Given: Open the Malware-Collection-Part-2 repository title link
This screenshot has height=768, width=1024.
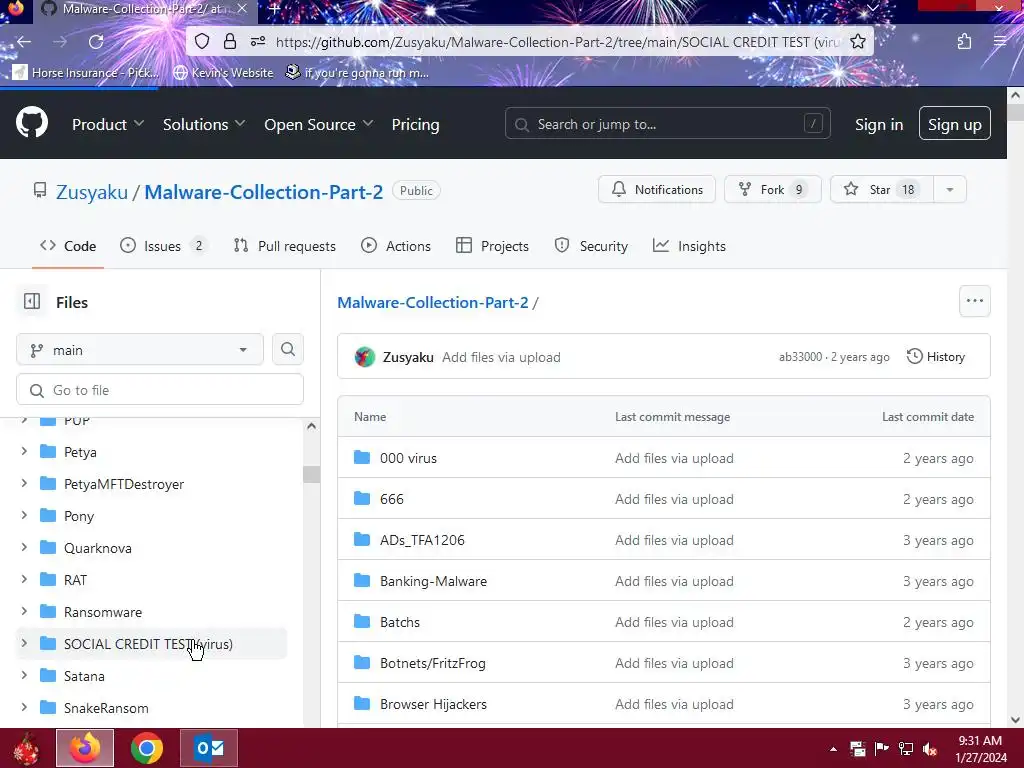Looking at the screenshot, I should click(264, 192).
